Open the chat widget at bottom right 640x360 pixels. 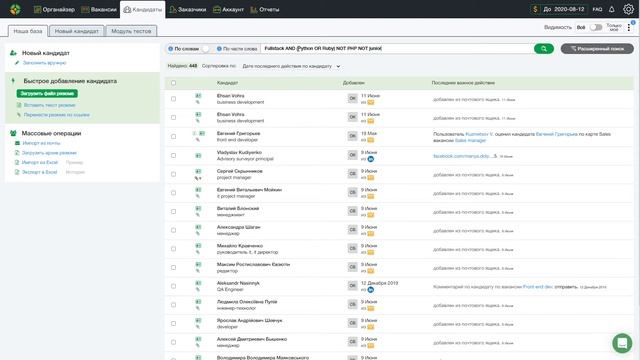(622, 343)
